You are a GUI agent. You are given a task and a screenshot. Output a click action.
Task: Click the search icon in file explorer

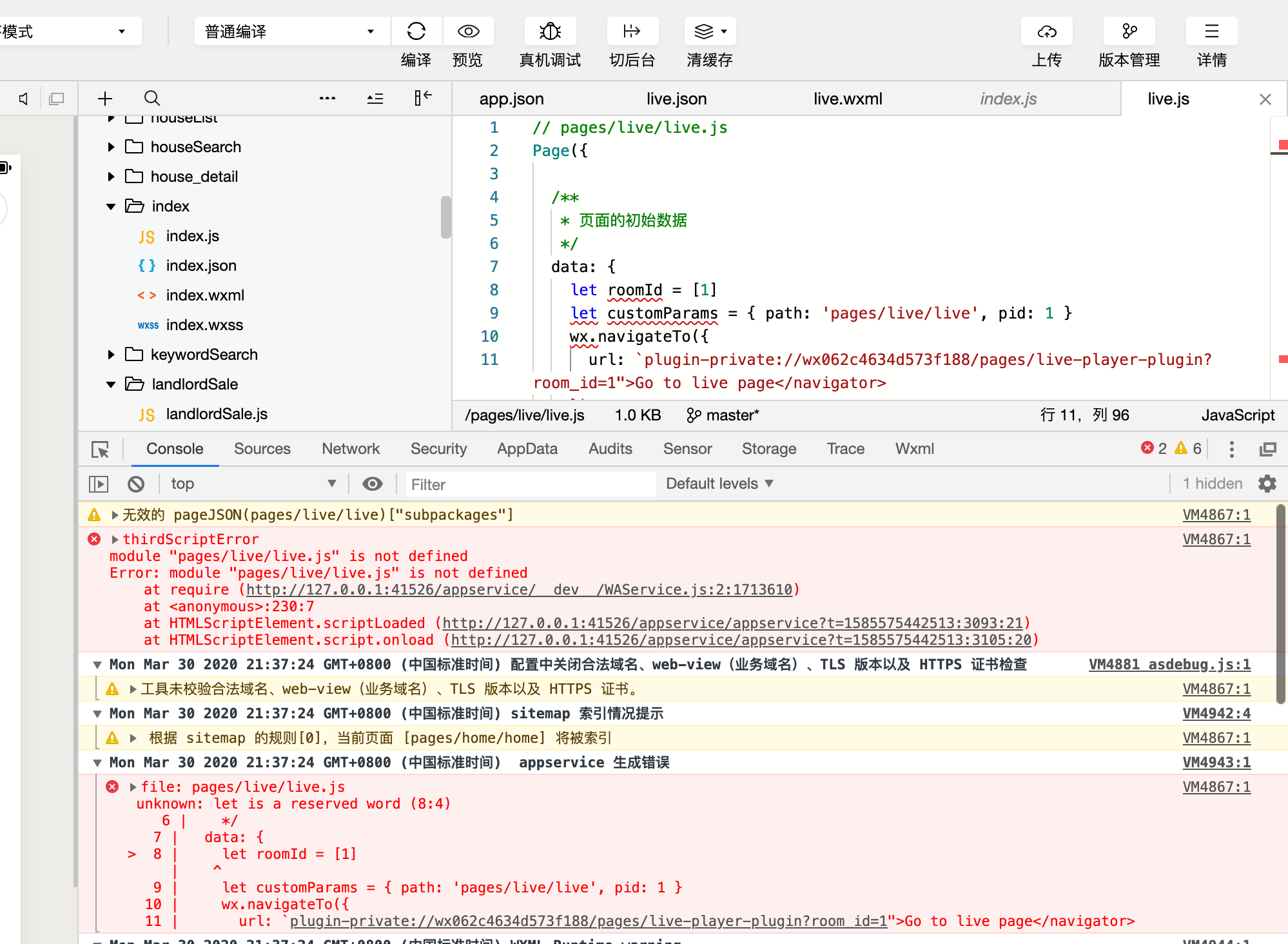[x=152, y=98]
